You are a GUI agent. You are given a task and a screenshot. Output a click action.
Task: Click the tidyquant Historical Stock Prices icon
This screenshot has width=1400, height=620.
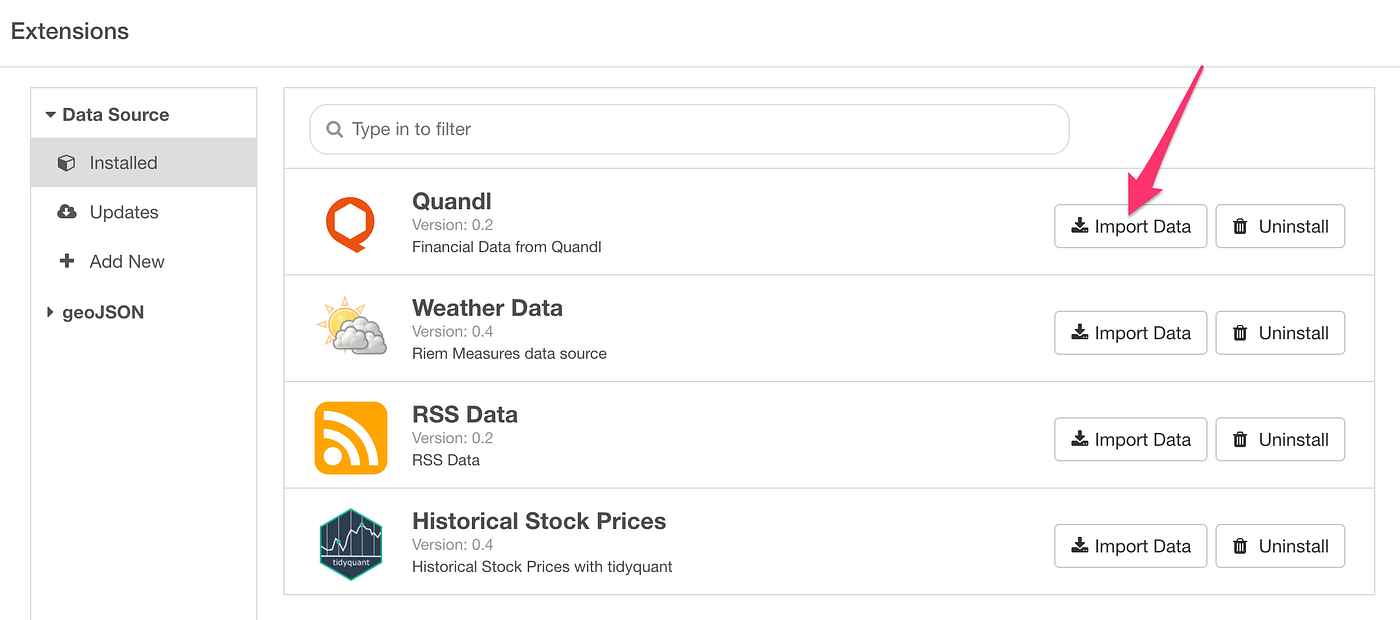(351, 544)
